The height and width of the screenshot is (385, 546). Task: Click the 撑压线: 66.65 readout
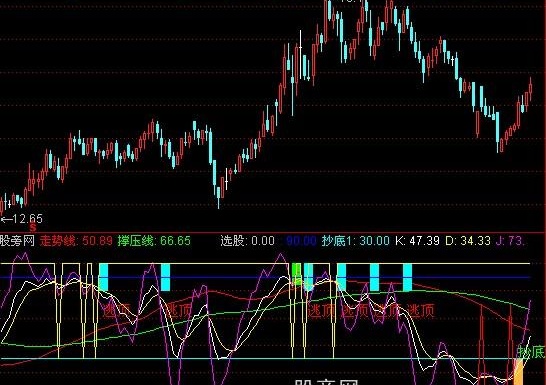tap(154, 241)
